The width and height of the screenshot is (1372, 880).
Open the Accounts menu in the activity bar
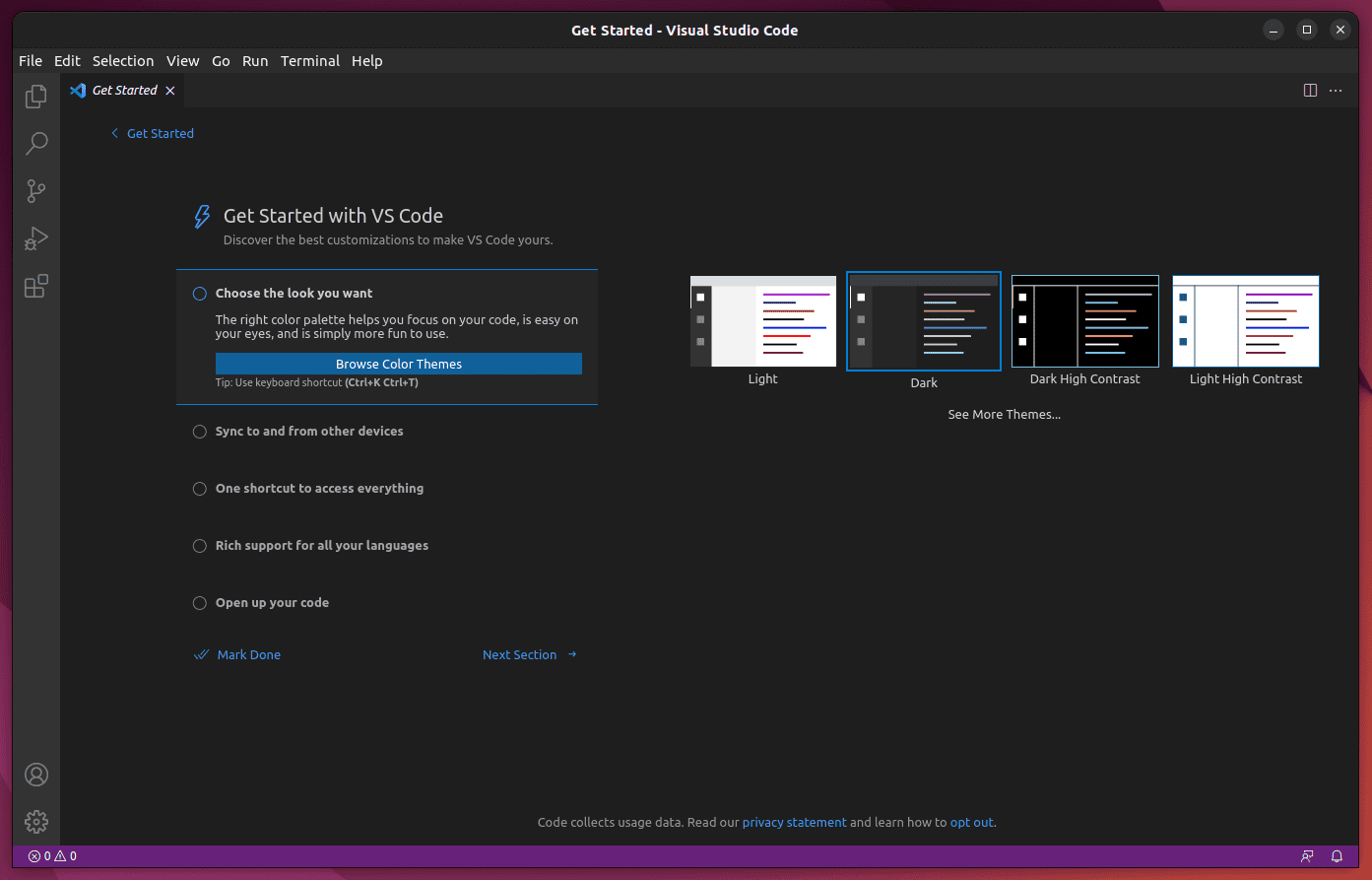tap(35, 775)
